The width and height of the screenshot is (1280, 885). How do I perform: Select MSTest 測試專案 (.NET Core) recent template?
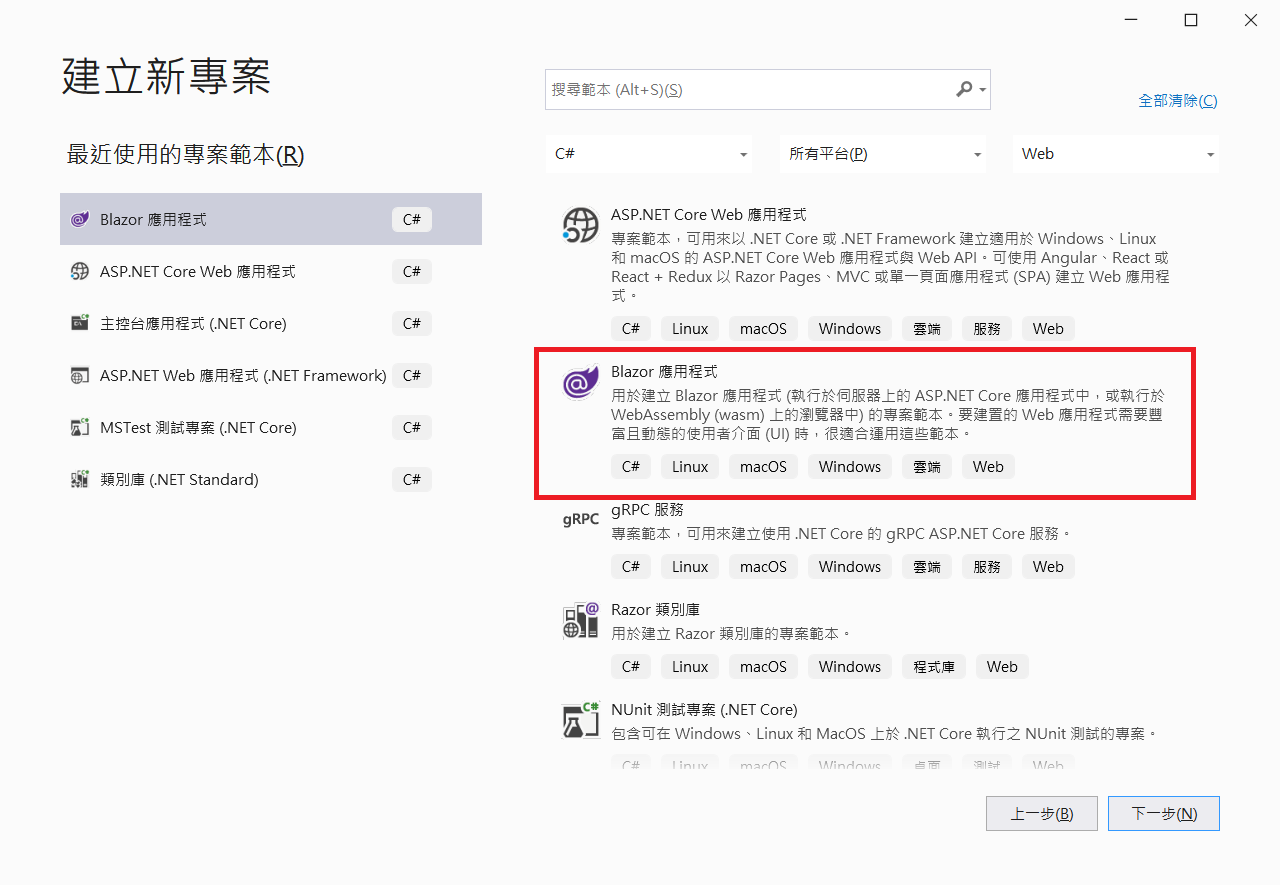coord(271,427)
